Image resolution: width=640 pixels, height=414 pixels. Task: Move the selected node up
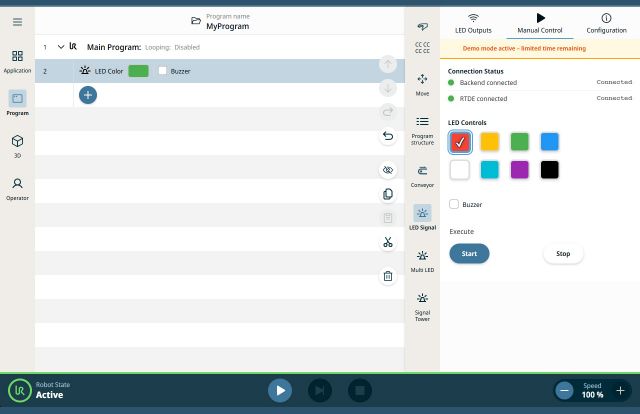[388, 64]
